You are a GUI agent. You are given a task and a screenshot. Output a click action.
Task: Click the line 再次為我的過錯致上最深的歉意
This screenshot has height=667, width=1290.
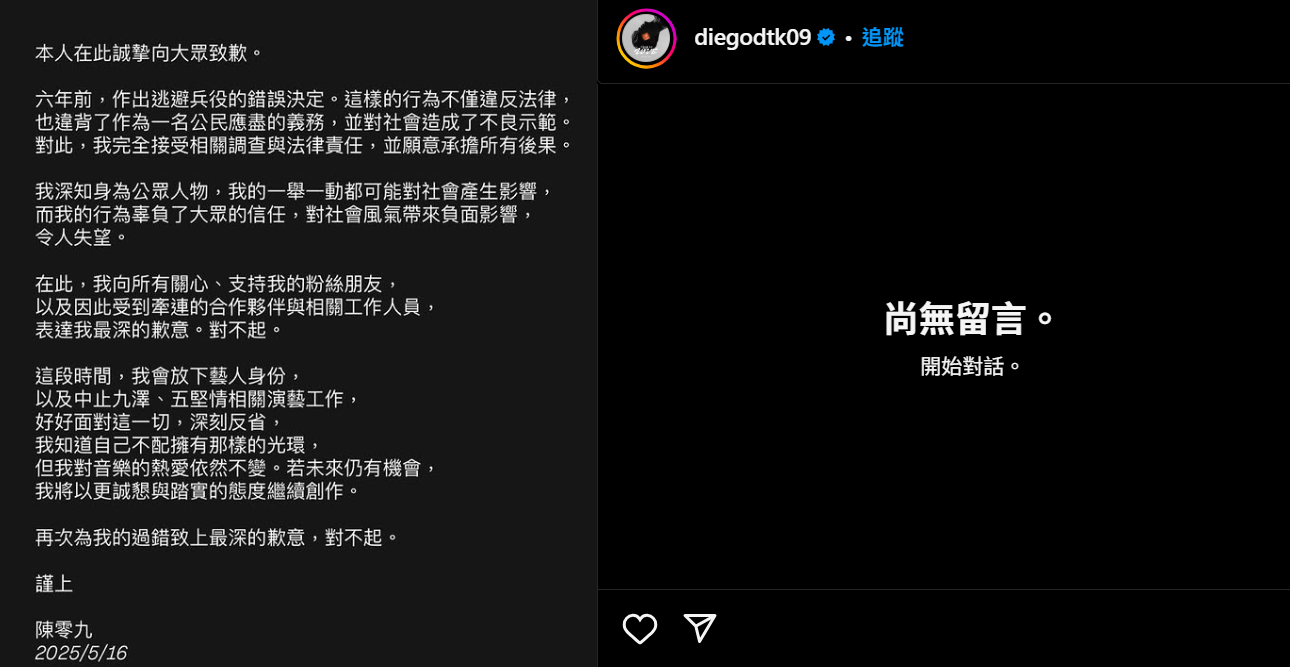(x=218, y=537)
